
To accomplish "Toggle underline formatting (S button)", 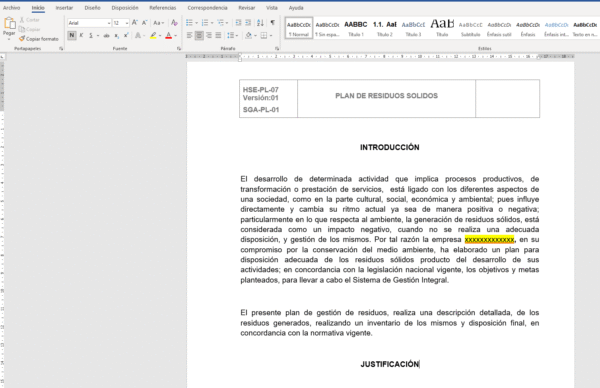I will point(91,36).
